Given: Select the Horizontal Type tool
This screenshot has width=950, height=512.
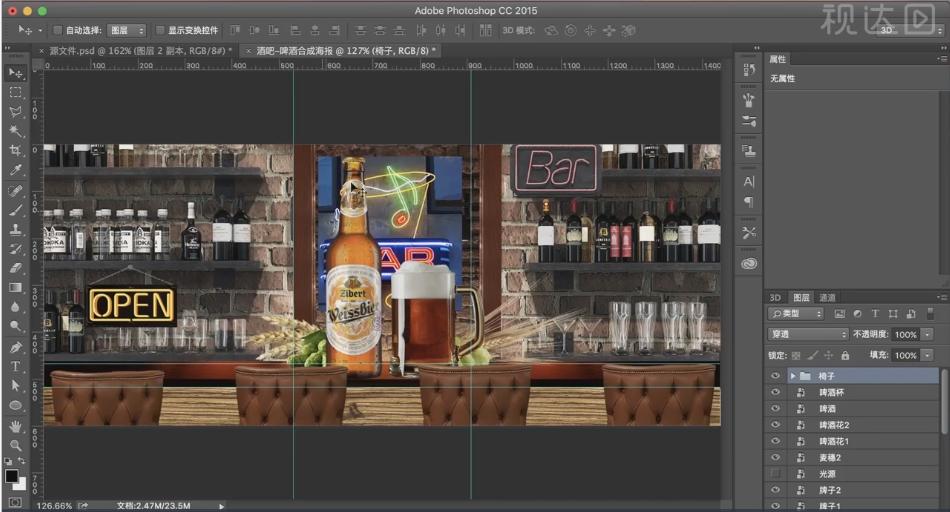Looking at the screenshot, I should pyautogui.click(x=15, y=367).
